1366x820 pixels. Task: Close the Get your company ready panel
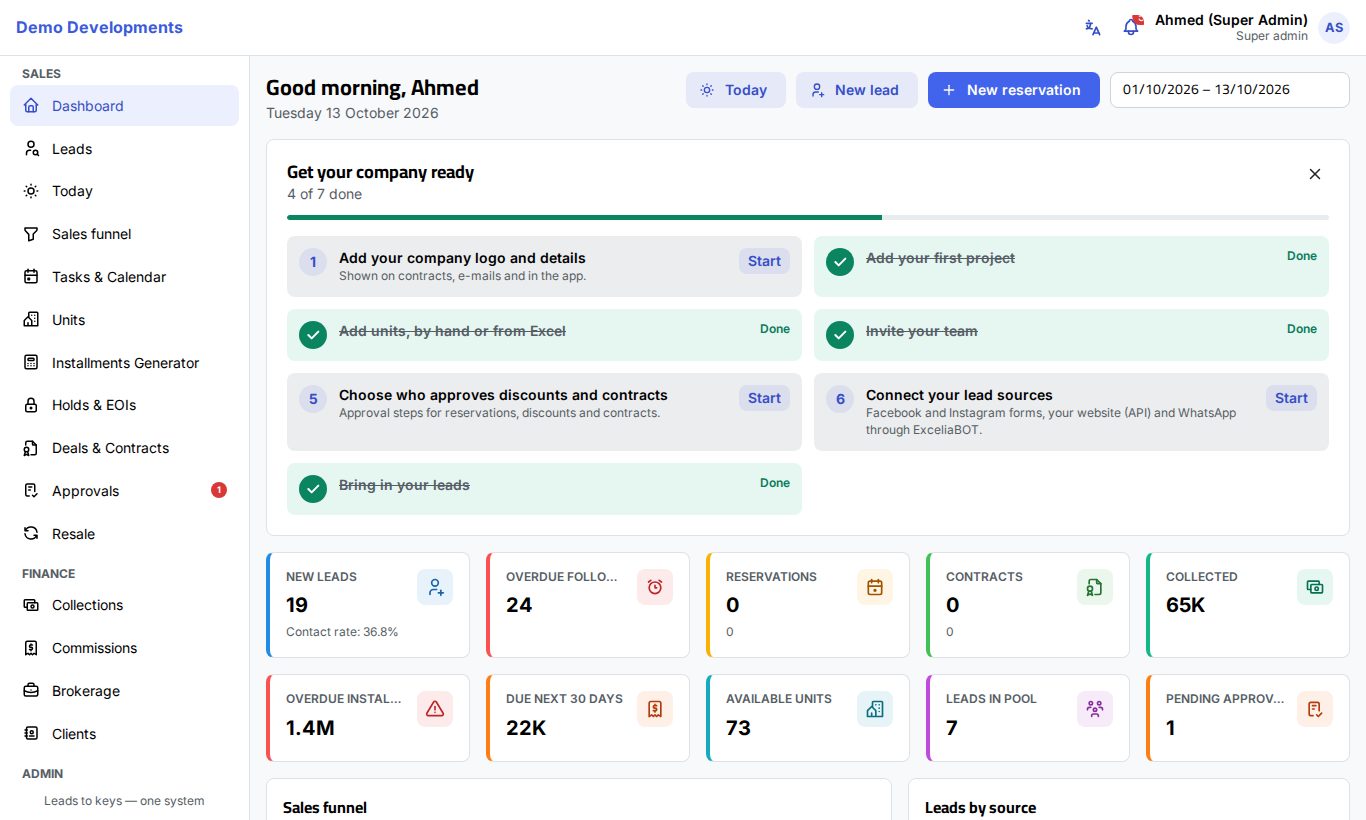pos(1315,174)
